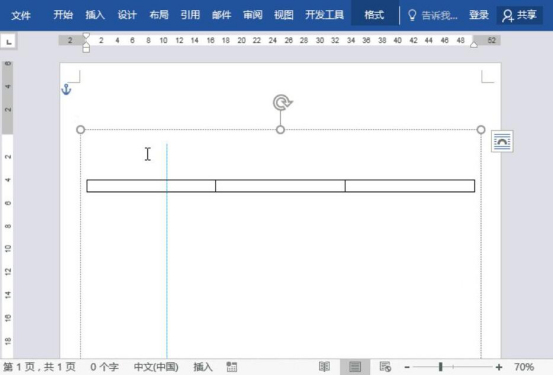This screenshot has height=376, width=553.
Task: Click the 告诉我 search box
Action: click(x=432, y=15)
